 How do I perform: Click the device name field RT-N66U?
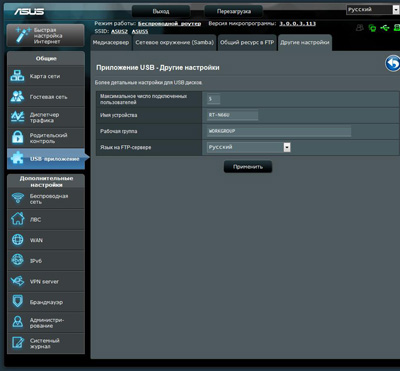tap(232, 115)
